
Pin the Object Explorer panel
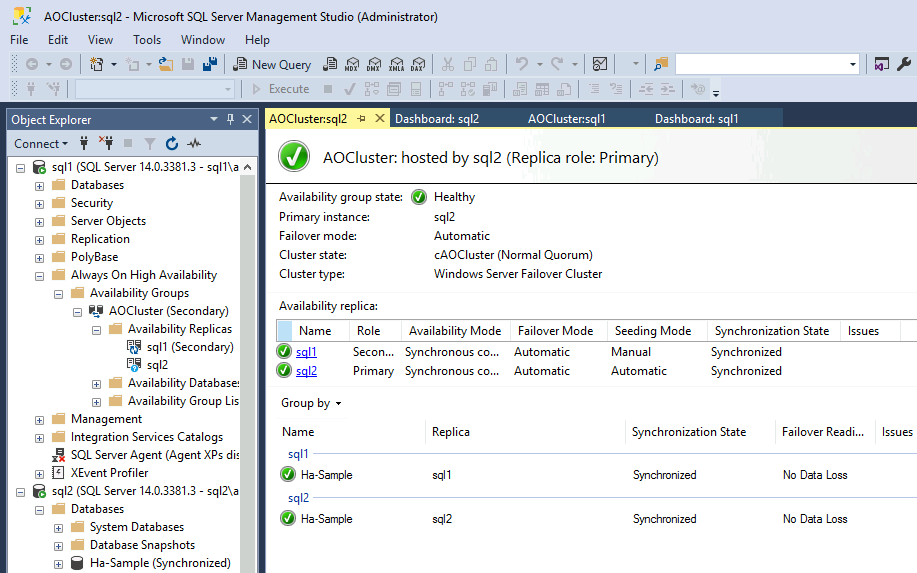pyautogui.click(x=230, y=119)
